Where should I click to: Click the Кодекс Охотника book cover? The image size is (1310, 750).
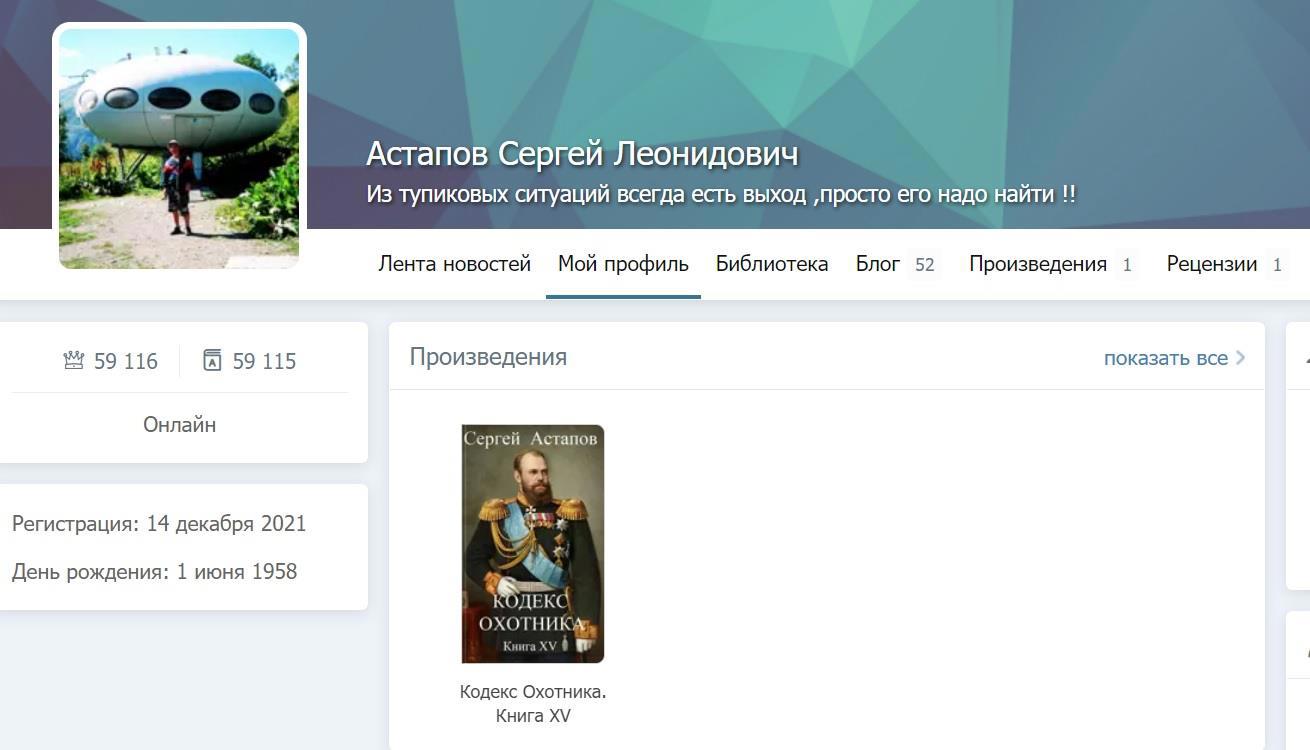coord(533,544)
